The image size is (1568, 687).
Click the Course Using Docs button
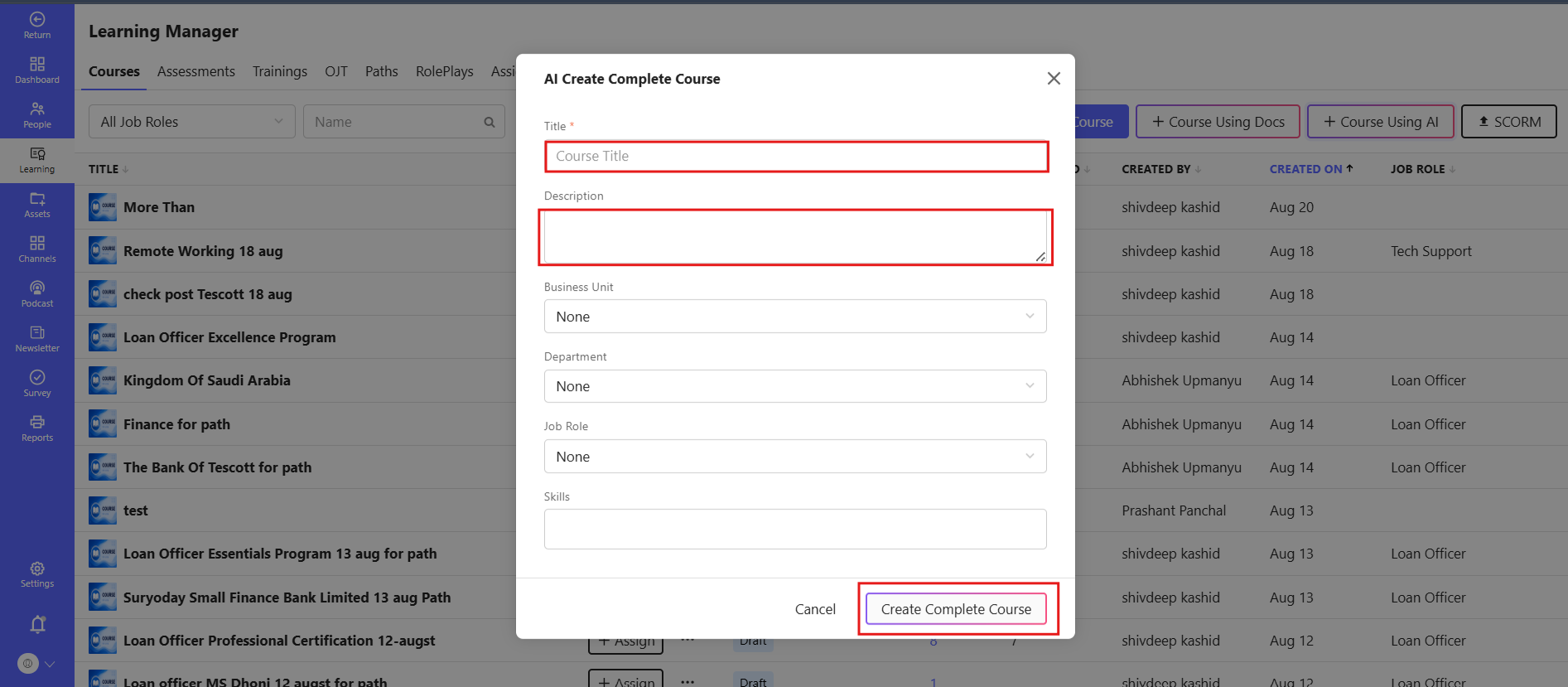coord(1218,122)
